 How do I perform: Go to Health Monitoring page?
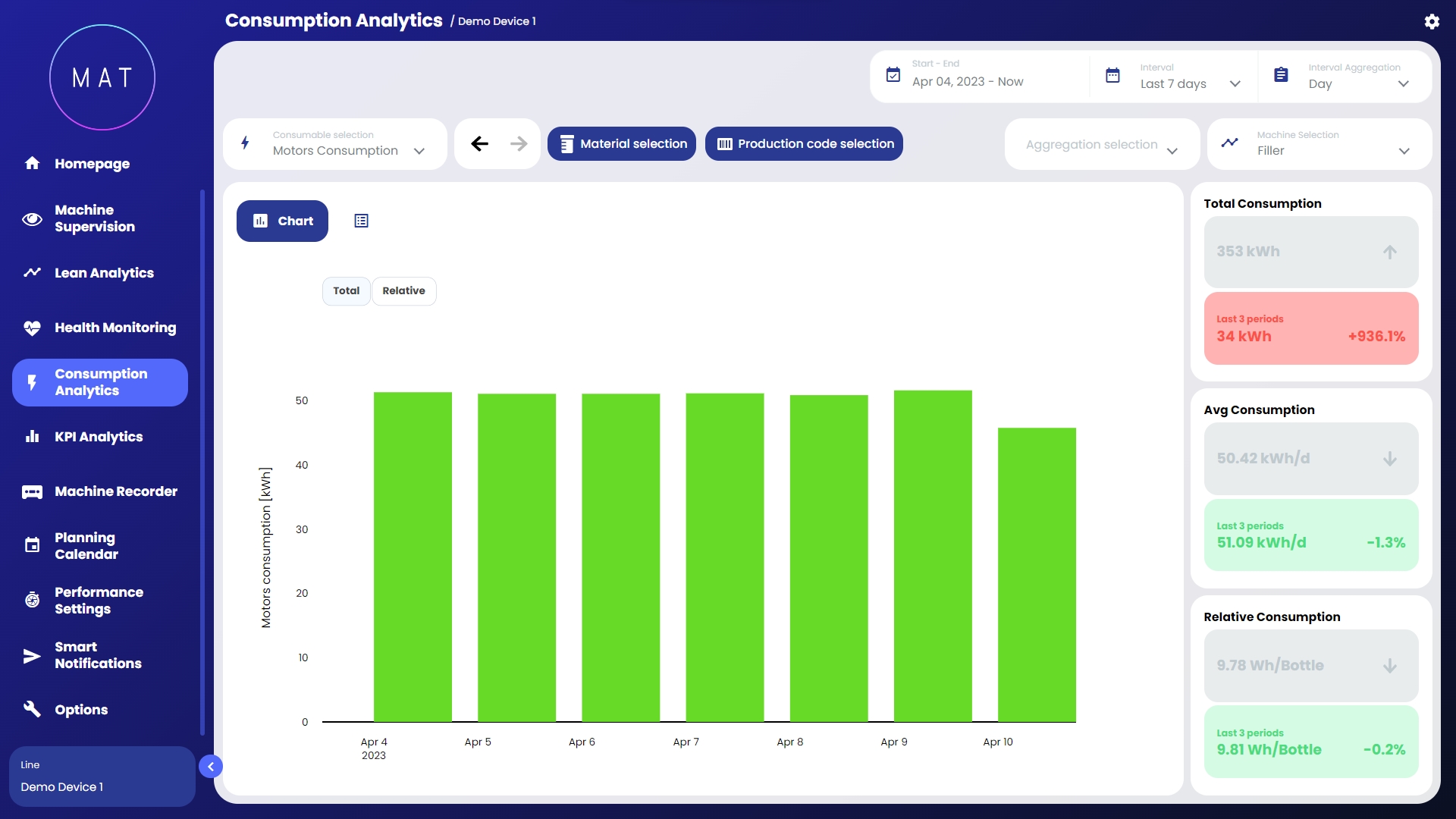(x=115, y=328)
